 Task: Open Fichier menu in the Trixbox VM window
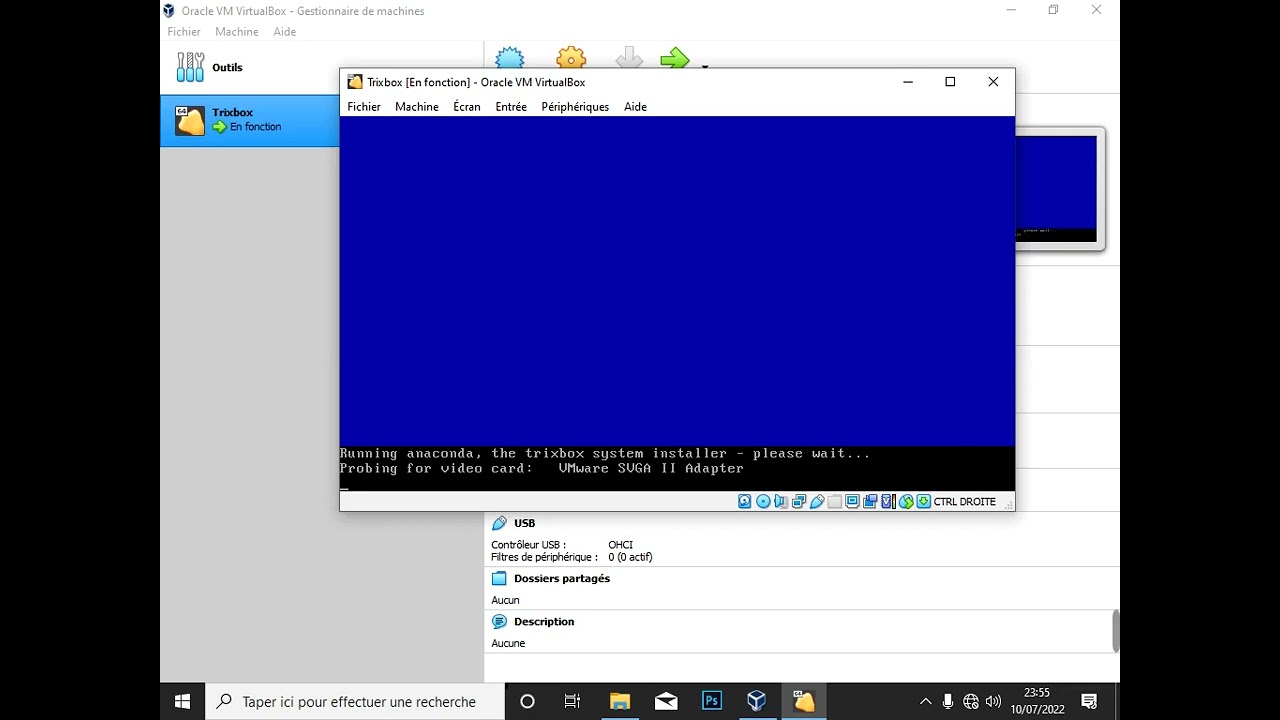coord(364,107)
